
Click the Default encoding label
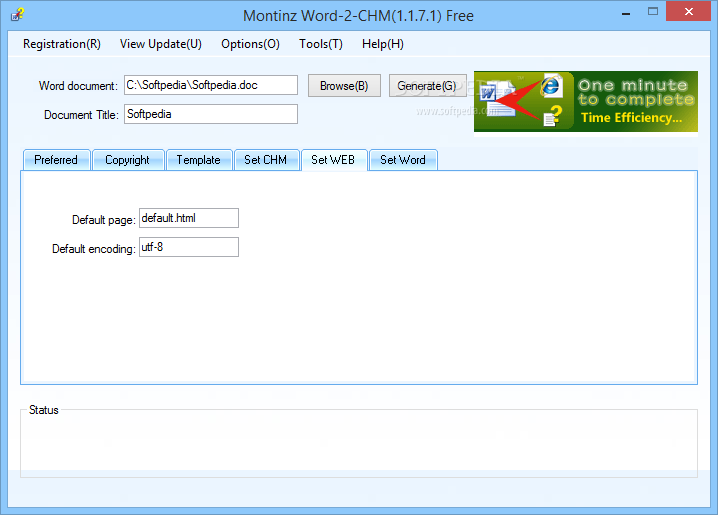(x=94, y=249)
